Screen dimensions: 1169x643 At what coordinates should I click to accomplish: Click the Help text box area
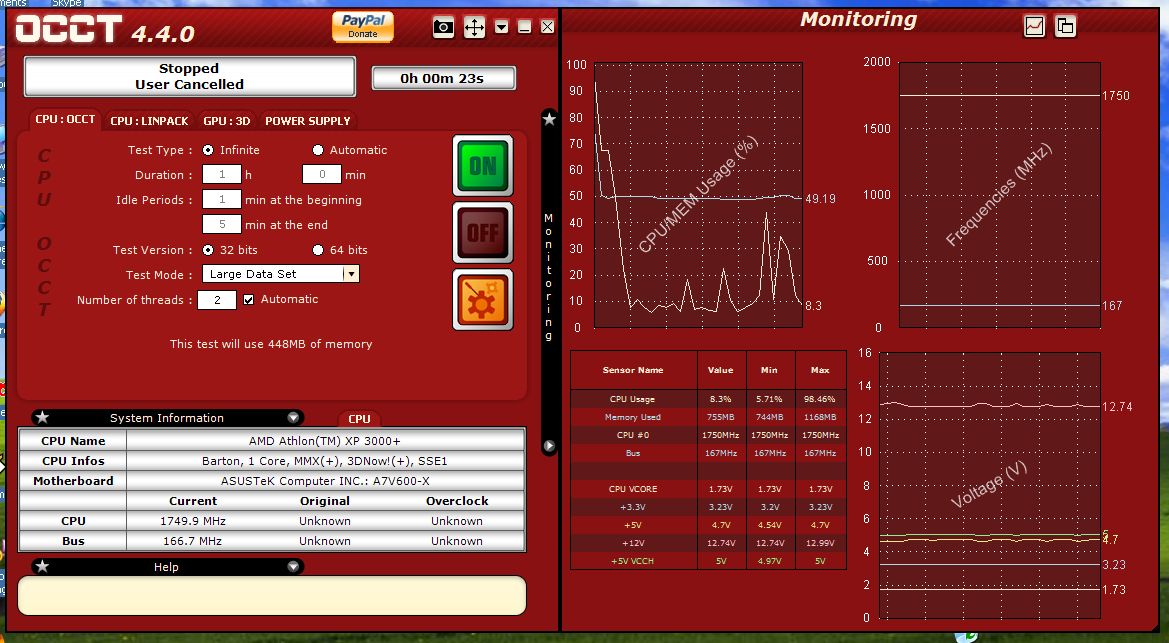(272, 595)
